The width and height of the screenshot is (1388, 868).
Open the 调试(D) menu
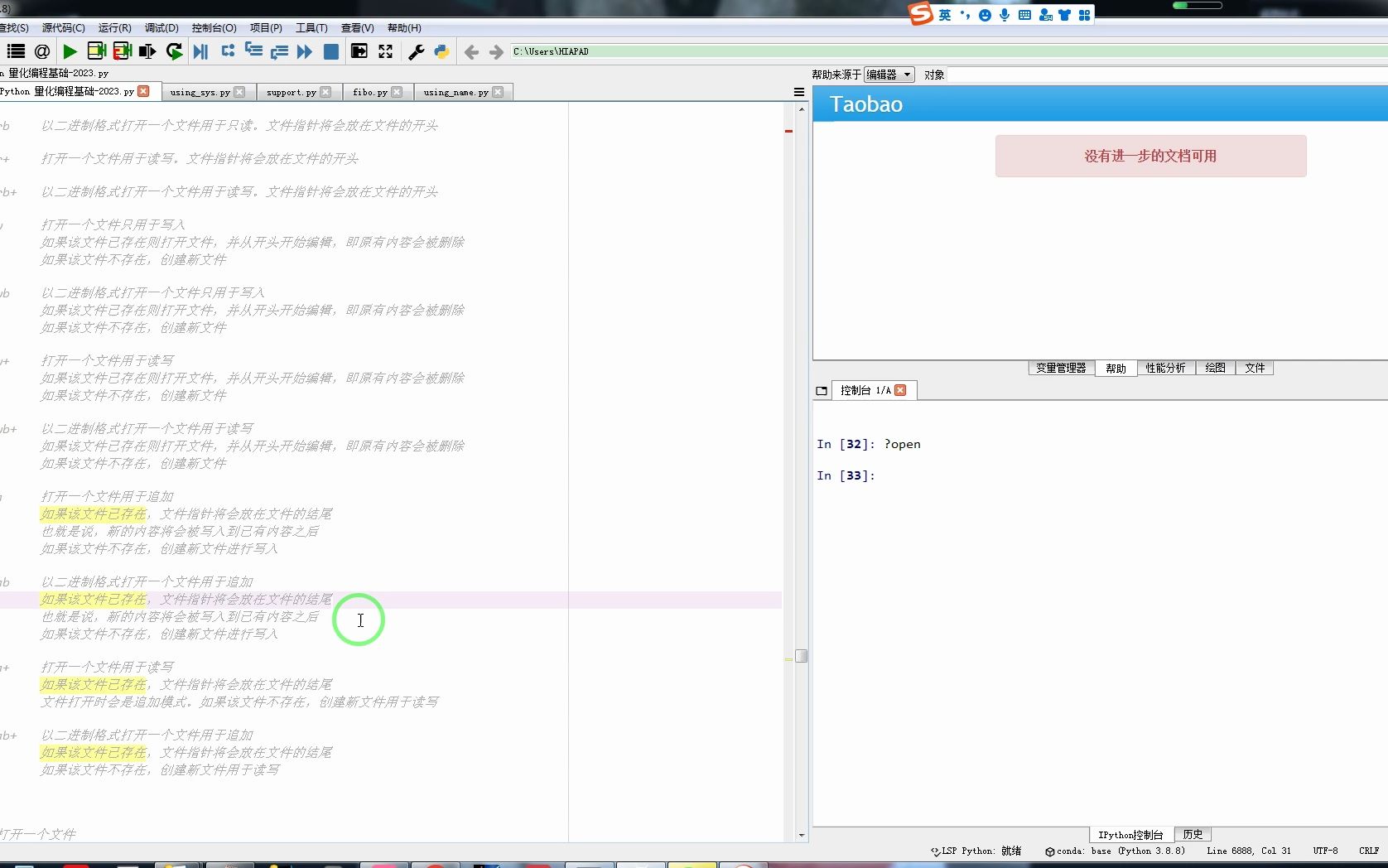[161, 28]
